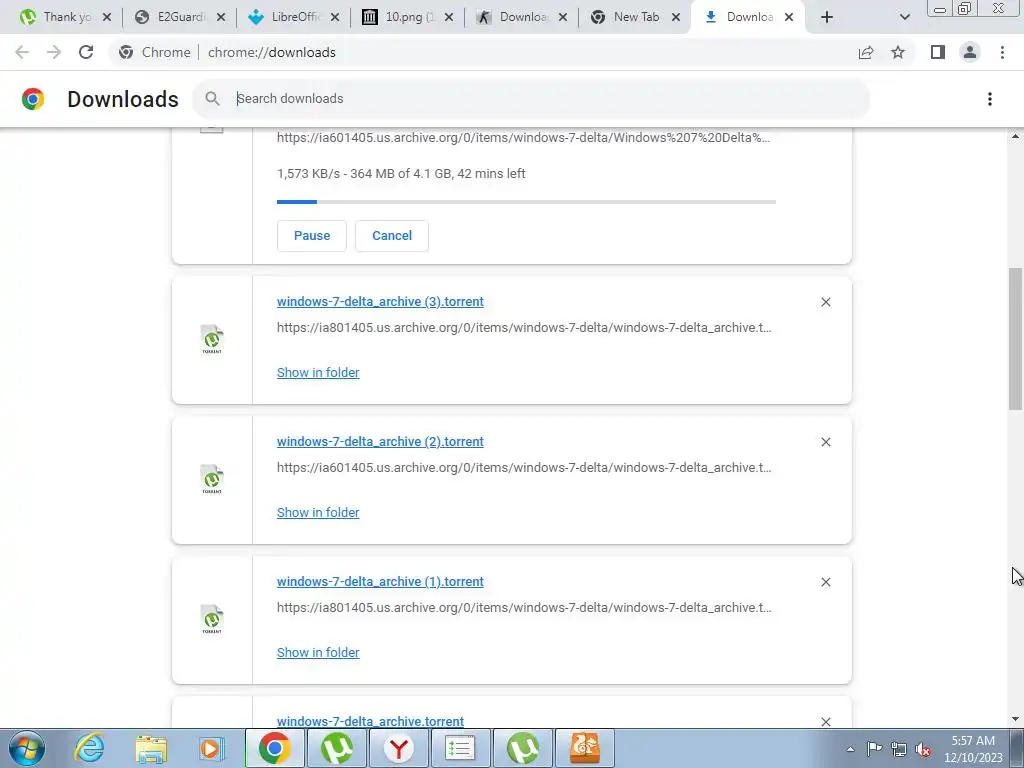Switch to the New Tab tab

[x=626, y=17]
